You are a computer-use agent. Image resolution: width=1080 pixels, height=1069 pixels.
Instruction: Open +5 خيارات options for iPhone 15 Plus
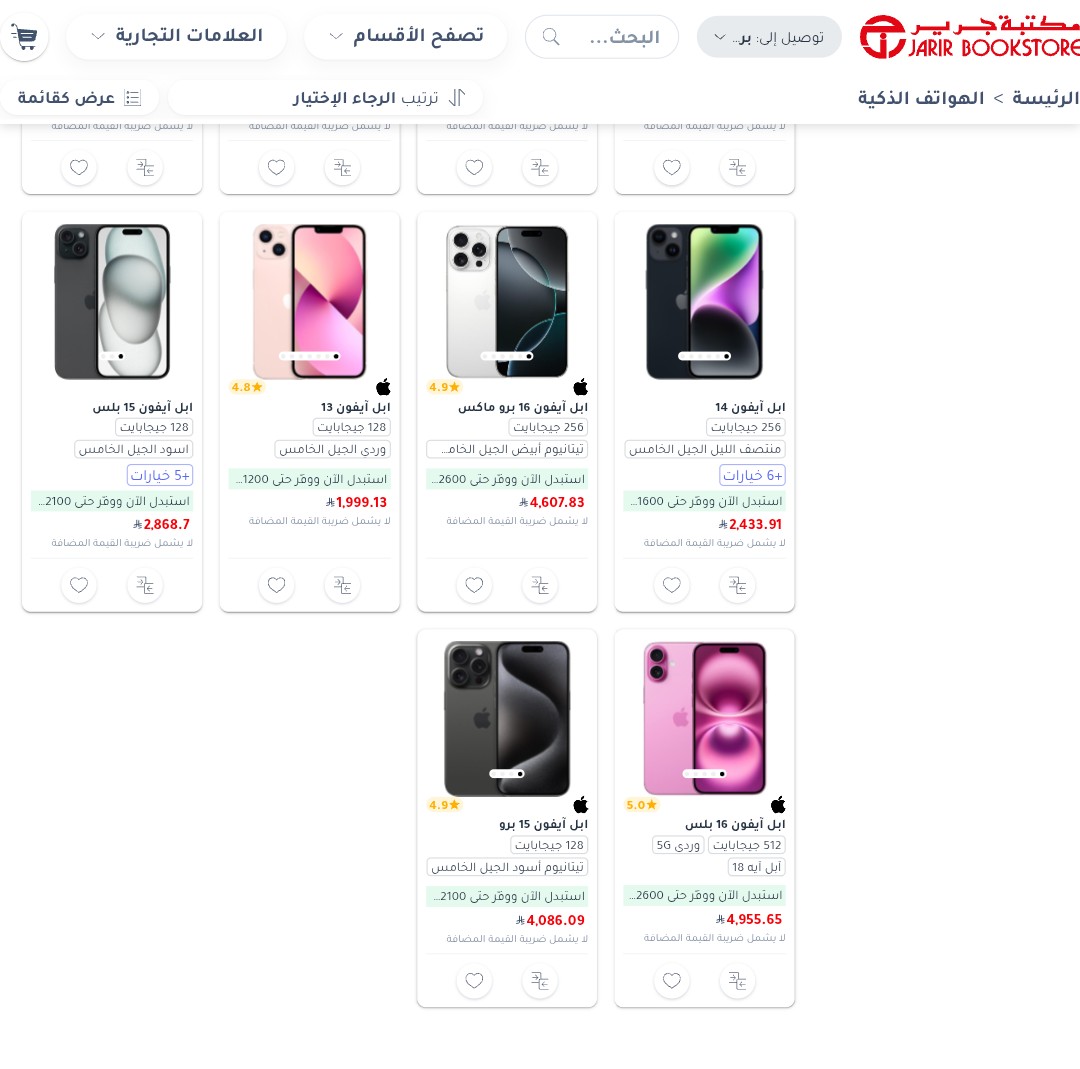160,475
